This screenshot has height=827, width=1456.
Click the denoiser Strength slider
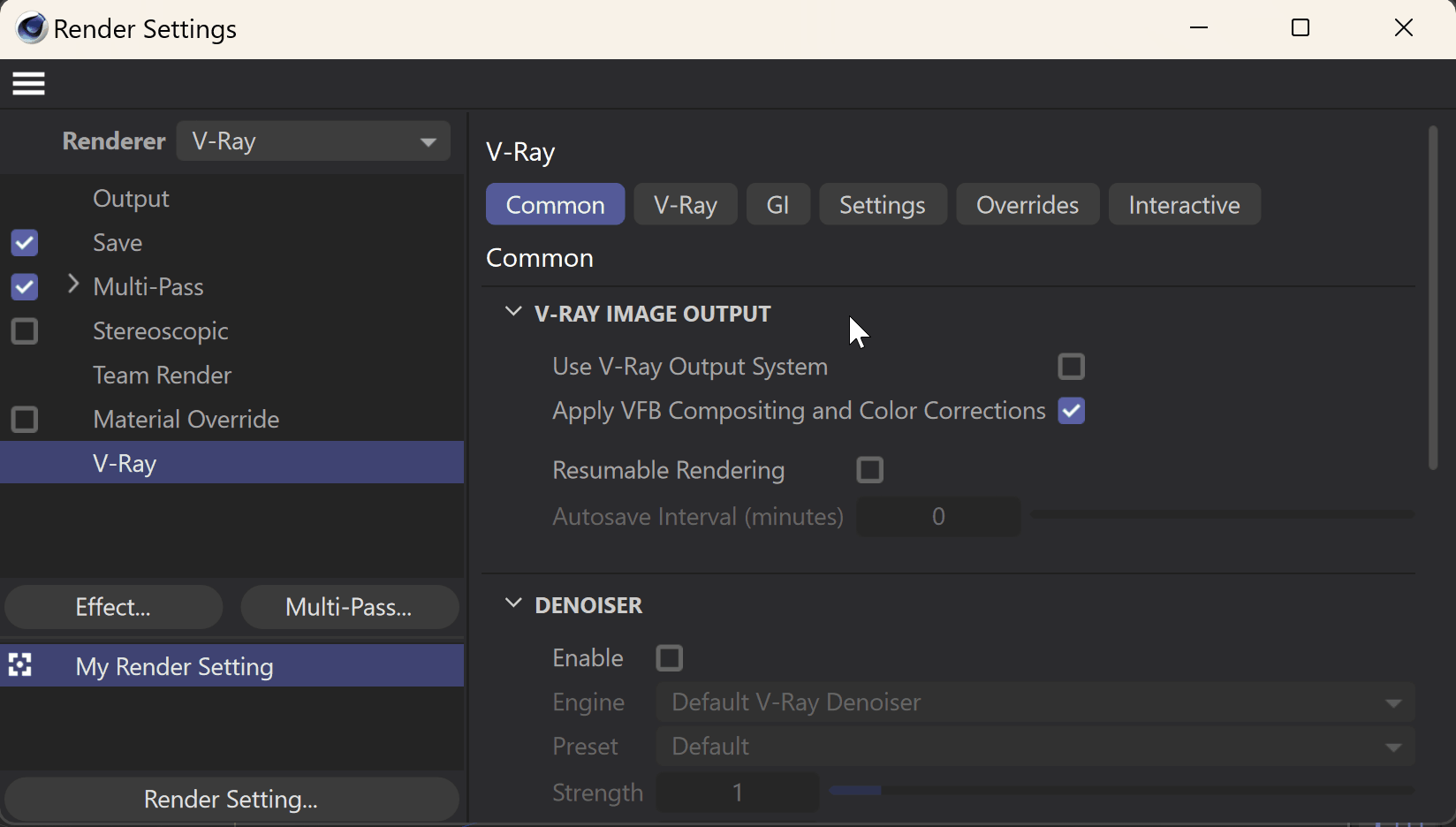click(1121, 790)
